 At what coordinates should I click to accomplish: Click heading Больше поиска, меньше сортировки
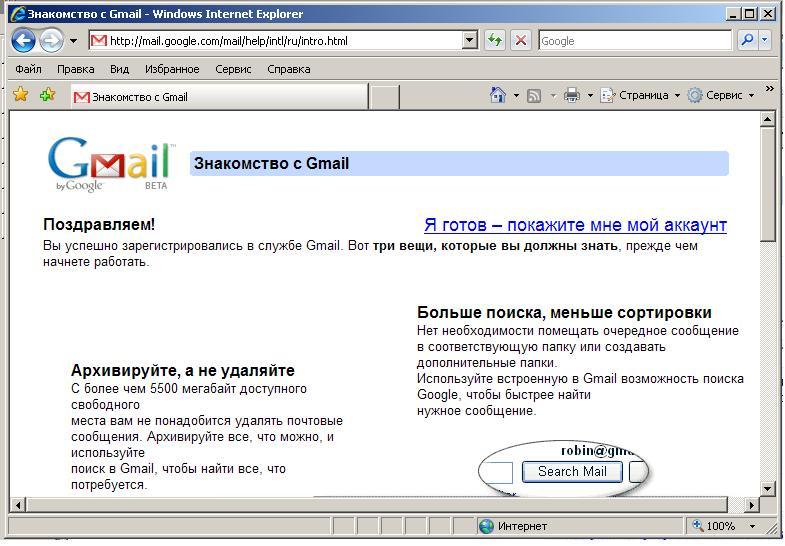click(x=564, y=312)
